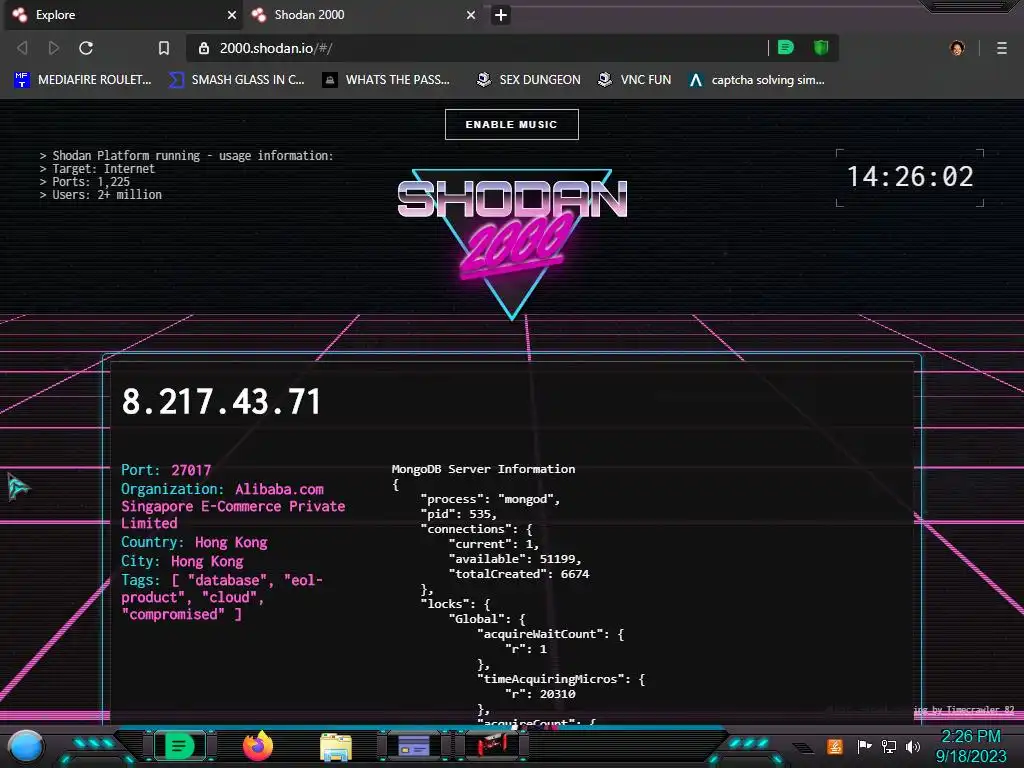Open the Start orb button
The width and height of the screenshot is (1024, 768).
[x=26, y=746]
